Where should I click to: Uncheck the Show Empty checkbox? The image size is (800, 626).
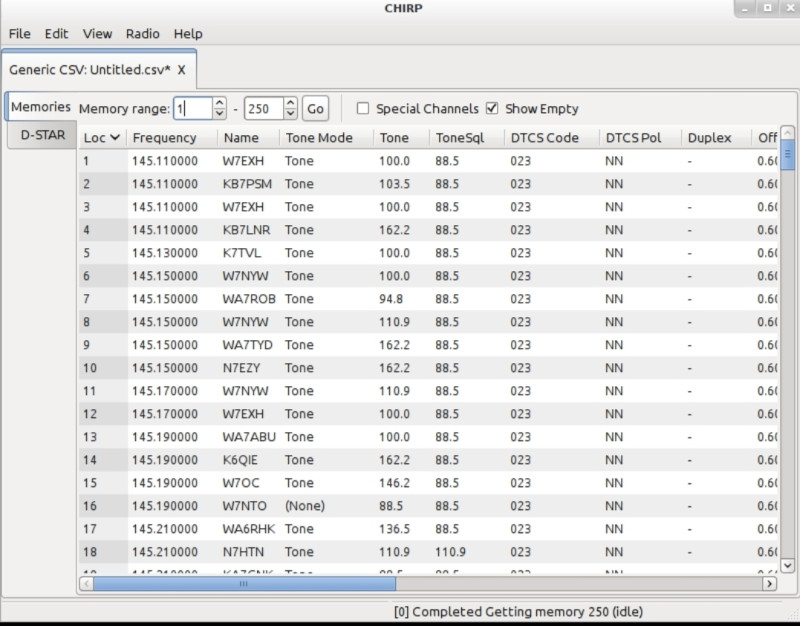click(492, 109)
